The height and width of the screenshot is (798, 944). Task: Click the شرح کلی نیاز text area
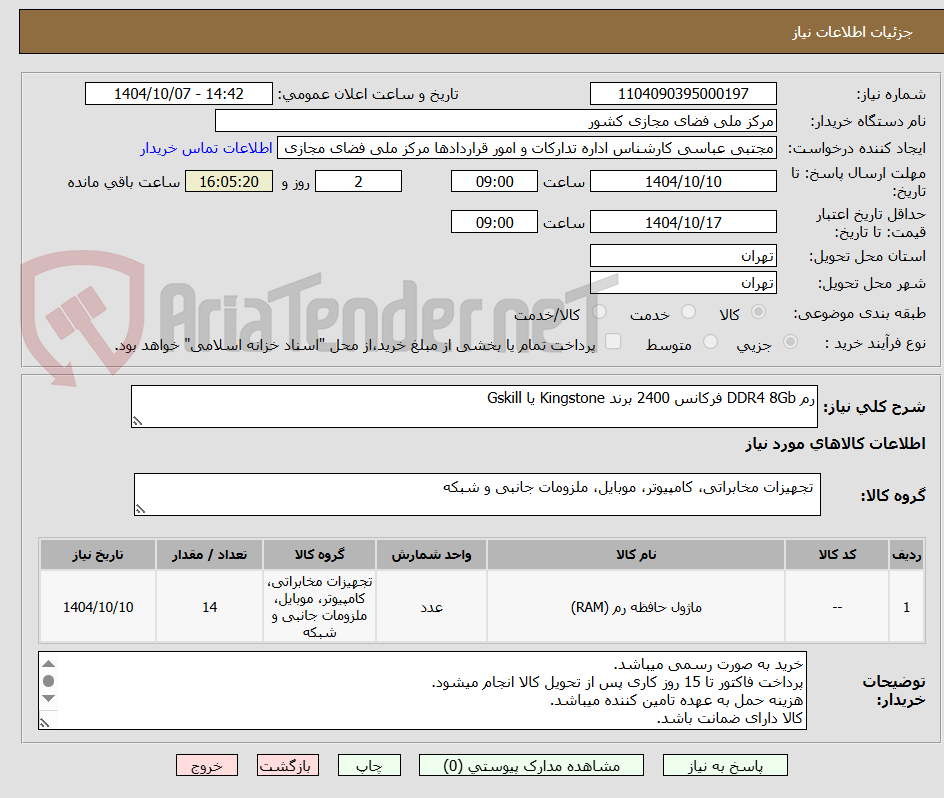tap(474, 407)
